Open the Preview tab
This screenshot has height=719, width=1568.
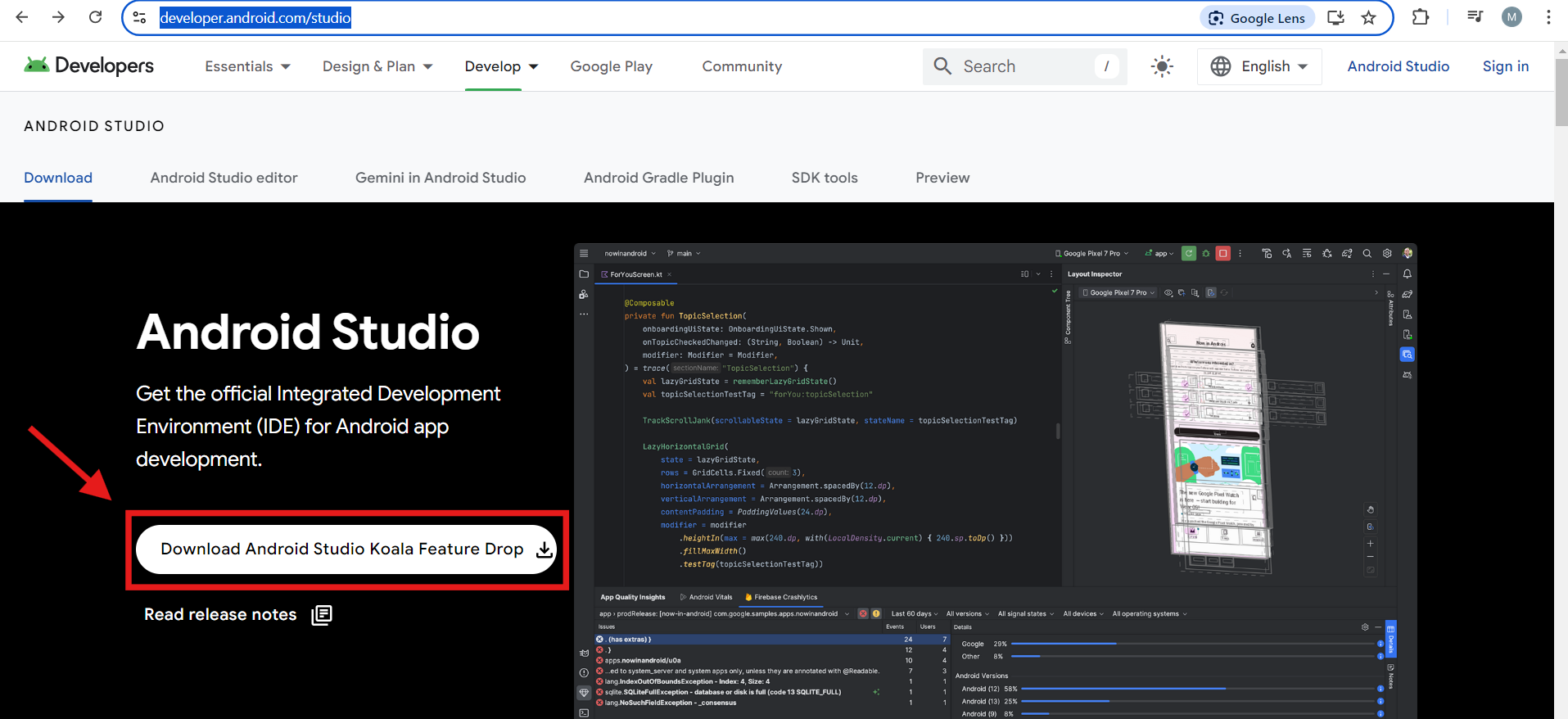[942, 178]
